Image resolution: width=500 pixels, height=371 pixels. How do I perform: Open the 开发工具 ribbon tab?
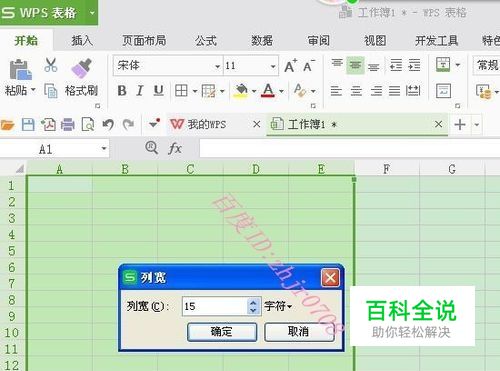coord(436,41)
